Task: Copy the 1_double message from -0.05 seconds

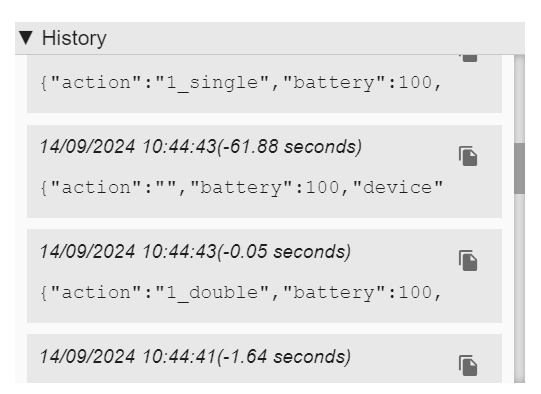Action: pos(468,261)
